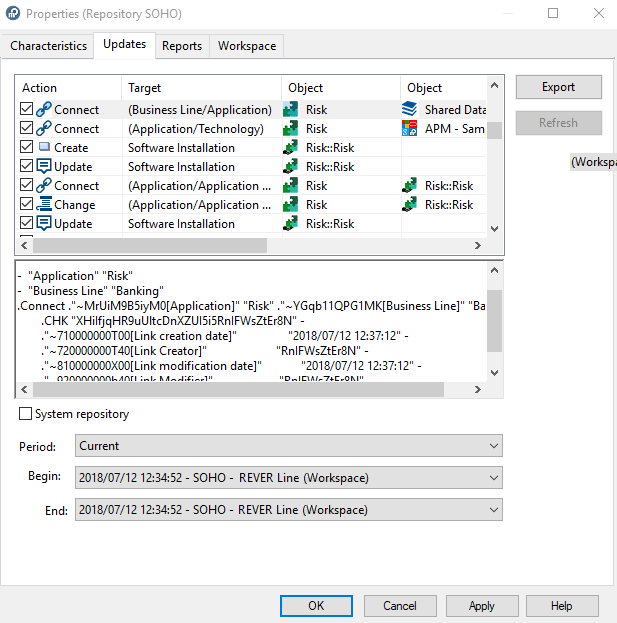This screenshot has height=623, width=617.
Task: Click the Shared Data stack icon
Action: click(x=409, y=110)
